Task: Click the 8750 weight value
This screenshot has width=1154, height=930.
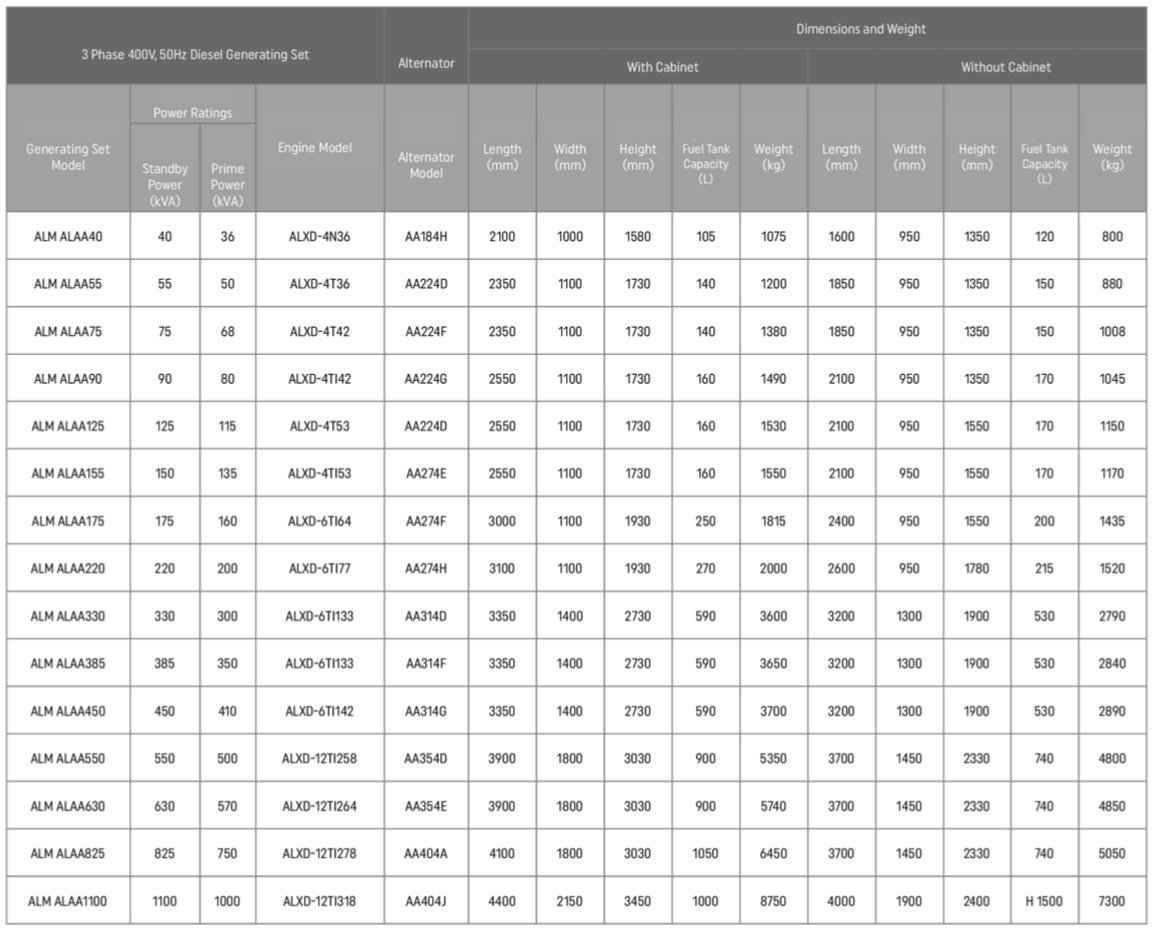Action: [x=773, y=901]
